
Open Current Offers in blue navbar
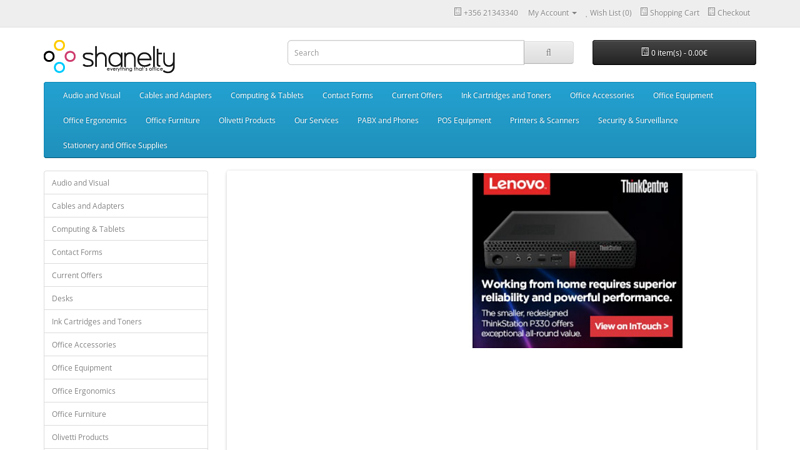point(417,95)
